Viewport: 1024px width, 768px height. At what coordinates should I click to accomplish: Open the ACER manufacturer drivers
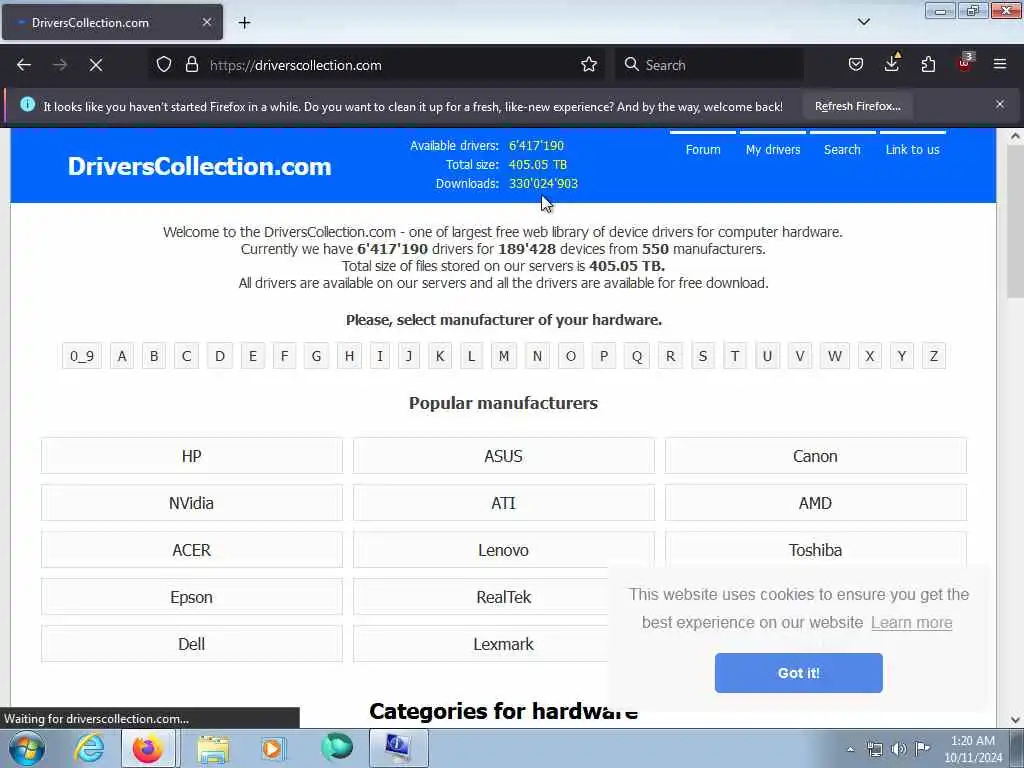click(192, 550)
